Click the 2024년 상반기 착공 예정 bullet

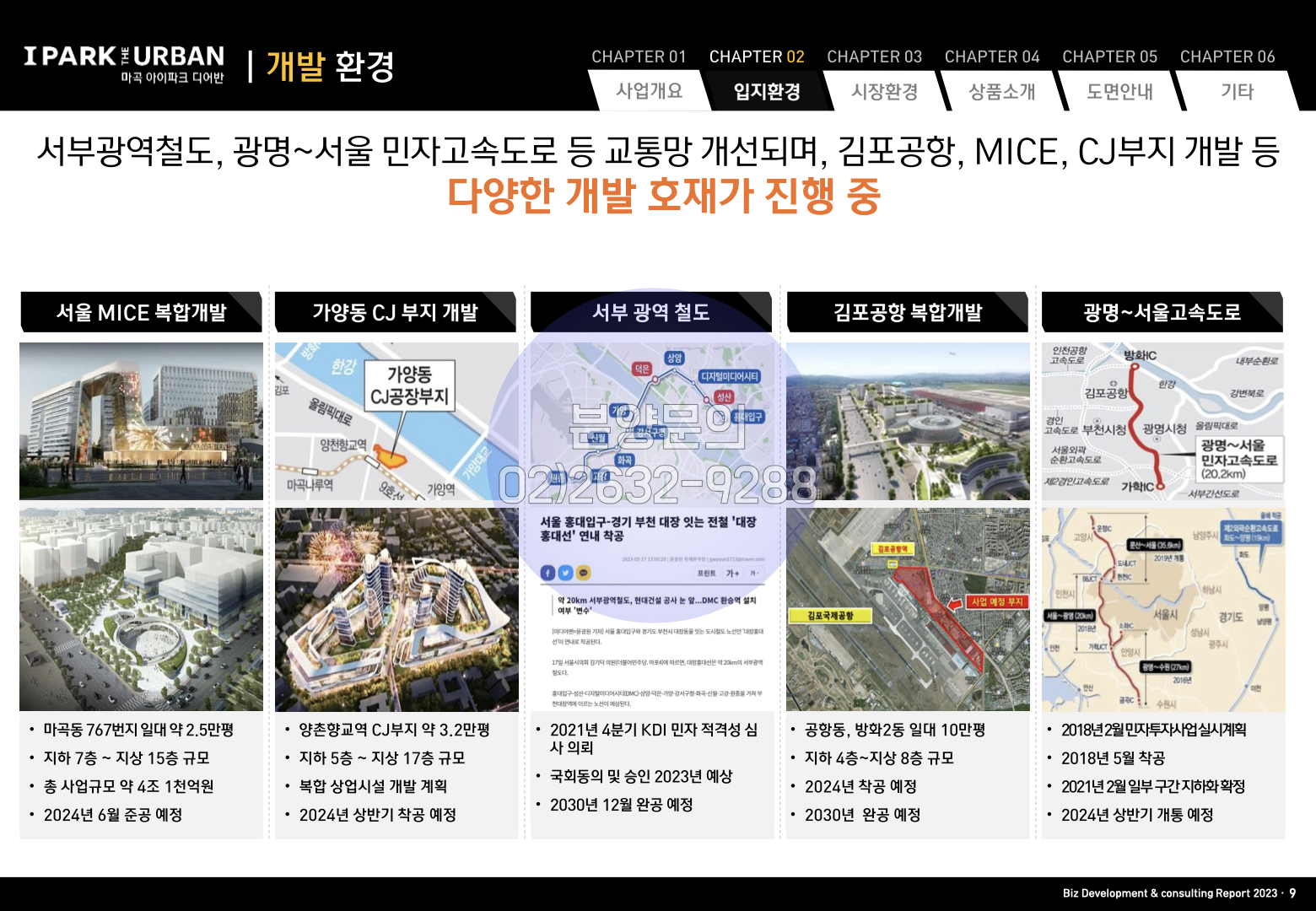click(377, 815)
